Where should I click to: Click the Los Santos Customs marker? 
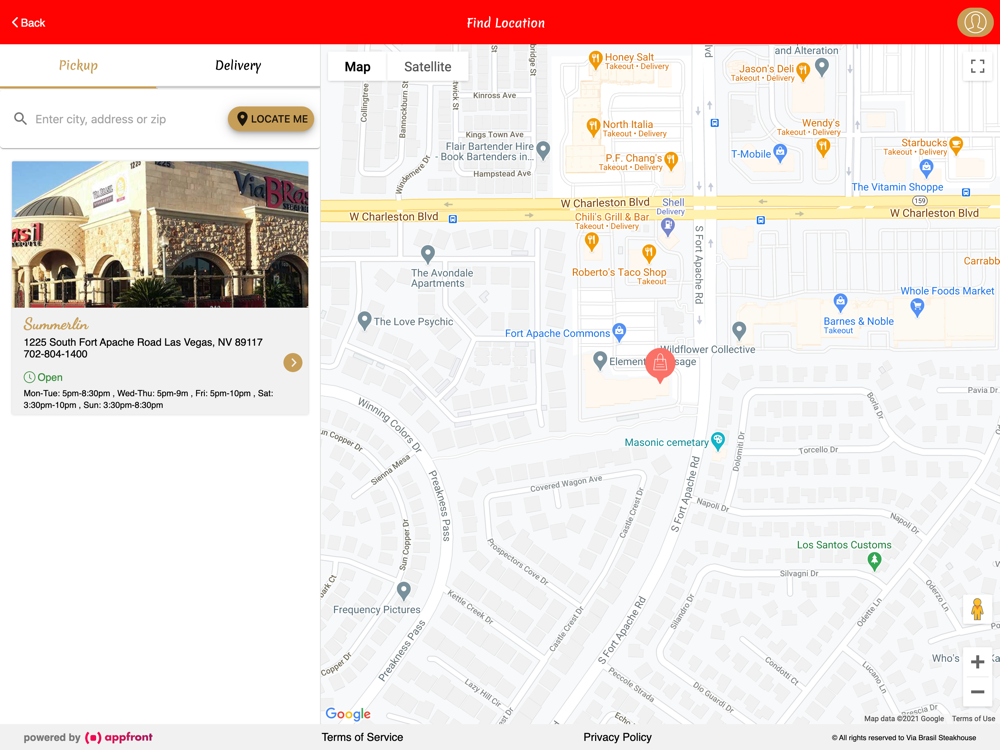click(x=874, y=561)
